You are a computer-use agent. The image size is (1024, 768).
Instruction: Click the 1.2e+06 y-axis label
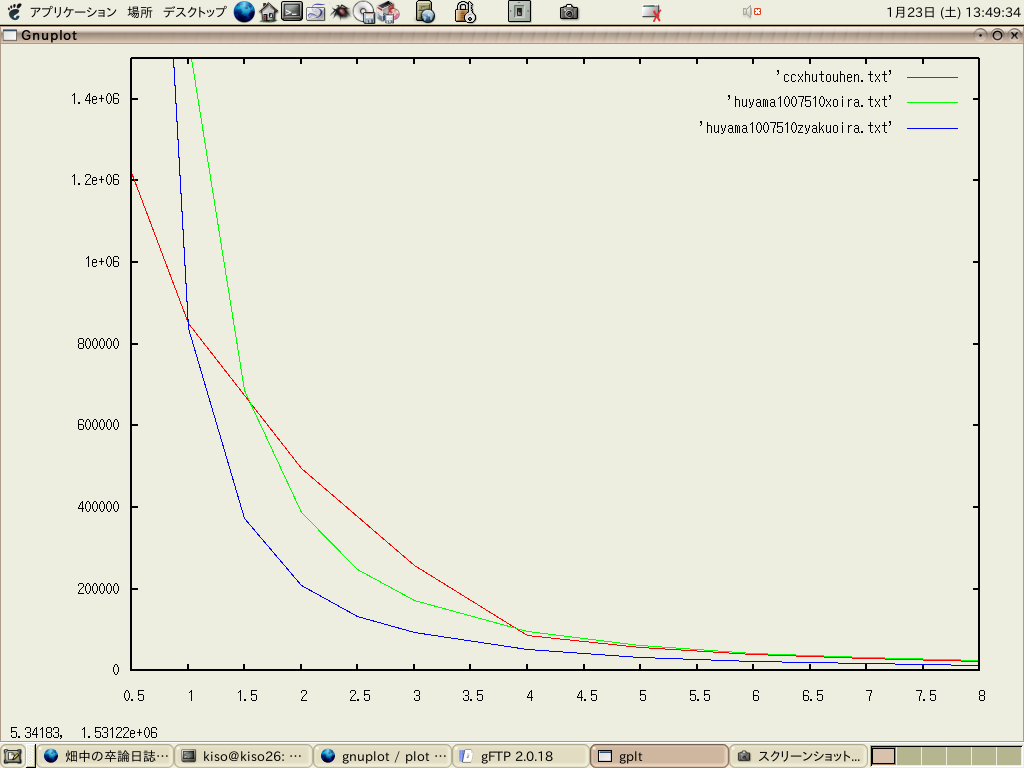point(95,180)
